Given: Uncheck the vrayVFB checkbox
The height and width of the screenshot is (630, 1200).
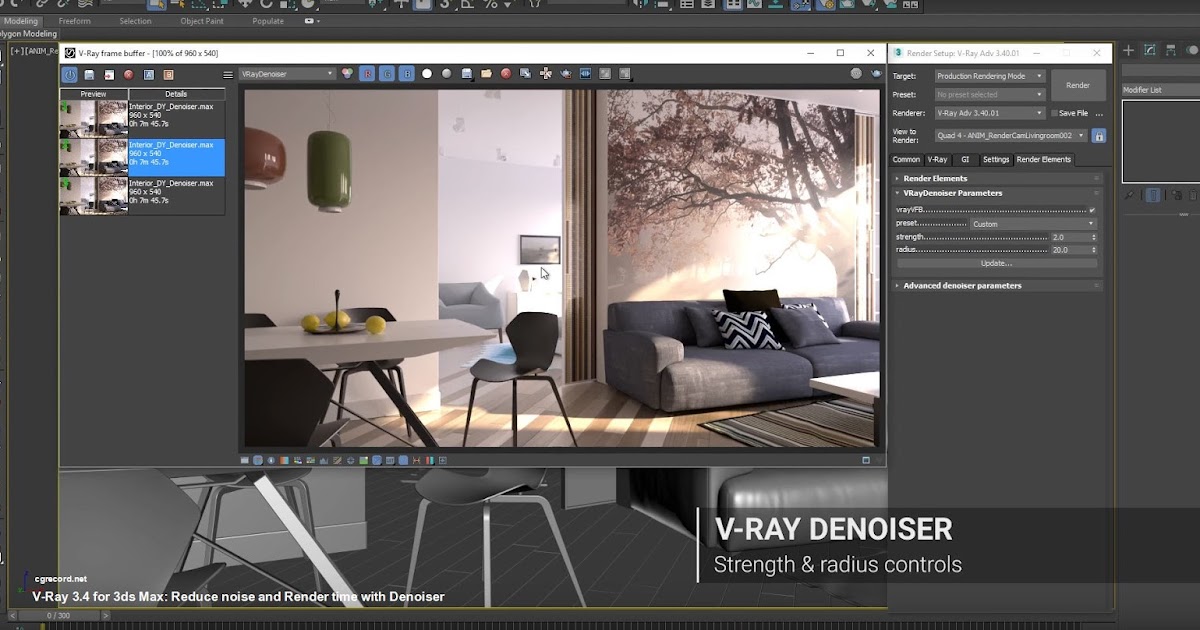Looking at the screenshot, I should tap(1092, 210).
